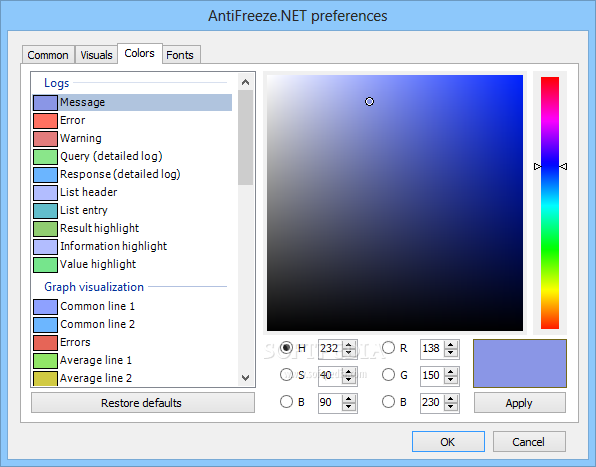Viewport: 596px width, 467px height.
Task: Select the Colors tab
Action: coord(139,53)
